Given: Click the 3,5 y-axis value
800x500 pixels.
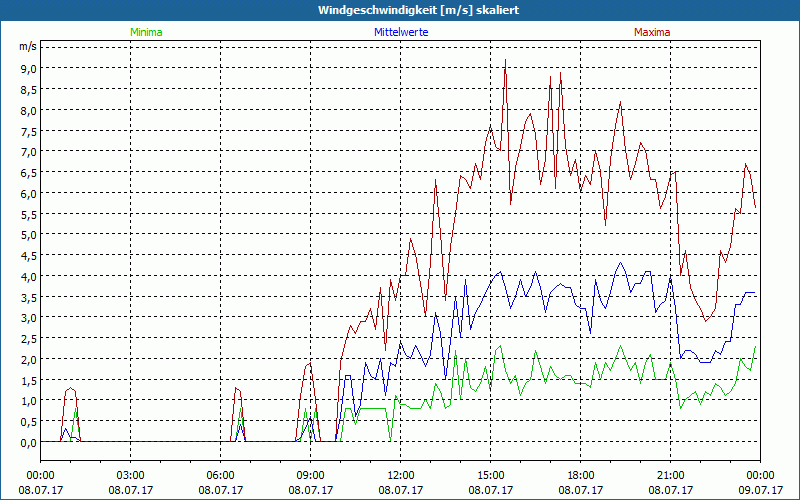Looking at the screenshot, I should tap(29, 297).
